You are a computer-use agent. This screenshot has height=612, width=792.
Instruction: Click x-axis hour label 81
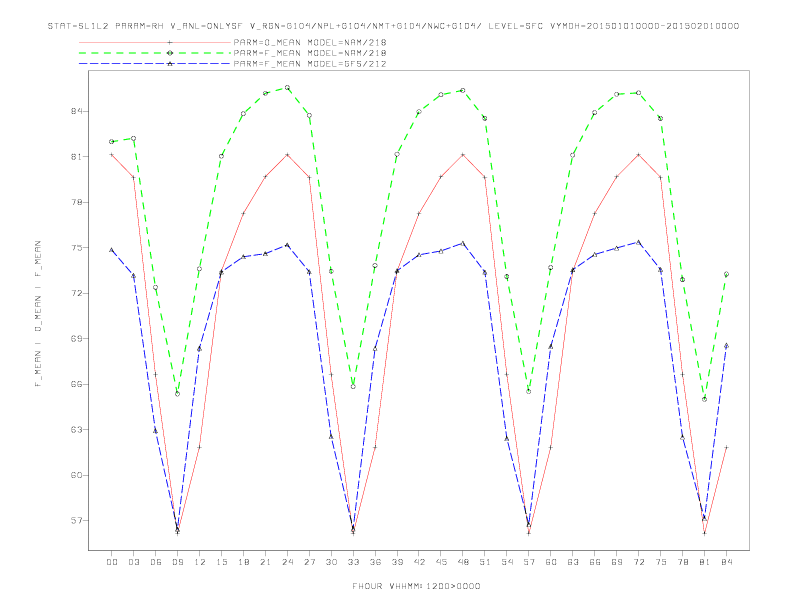pos(705,562)
